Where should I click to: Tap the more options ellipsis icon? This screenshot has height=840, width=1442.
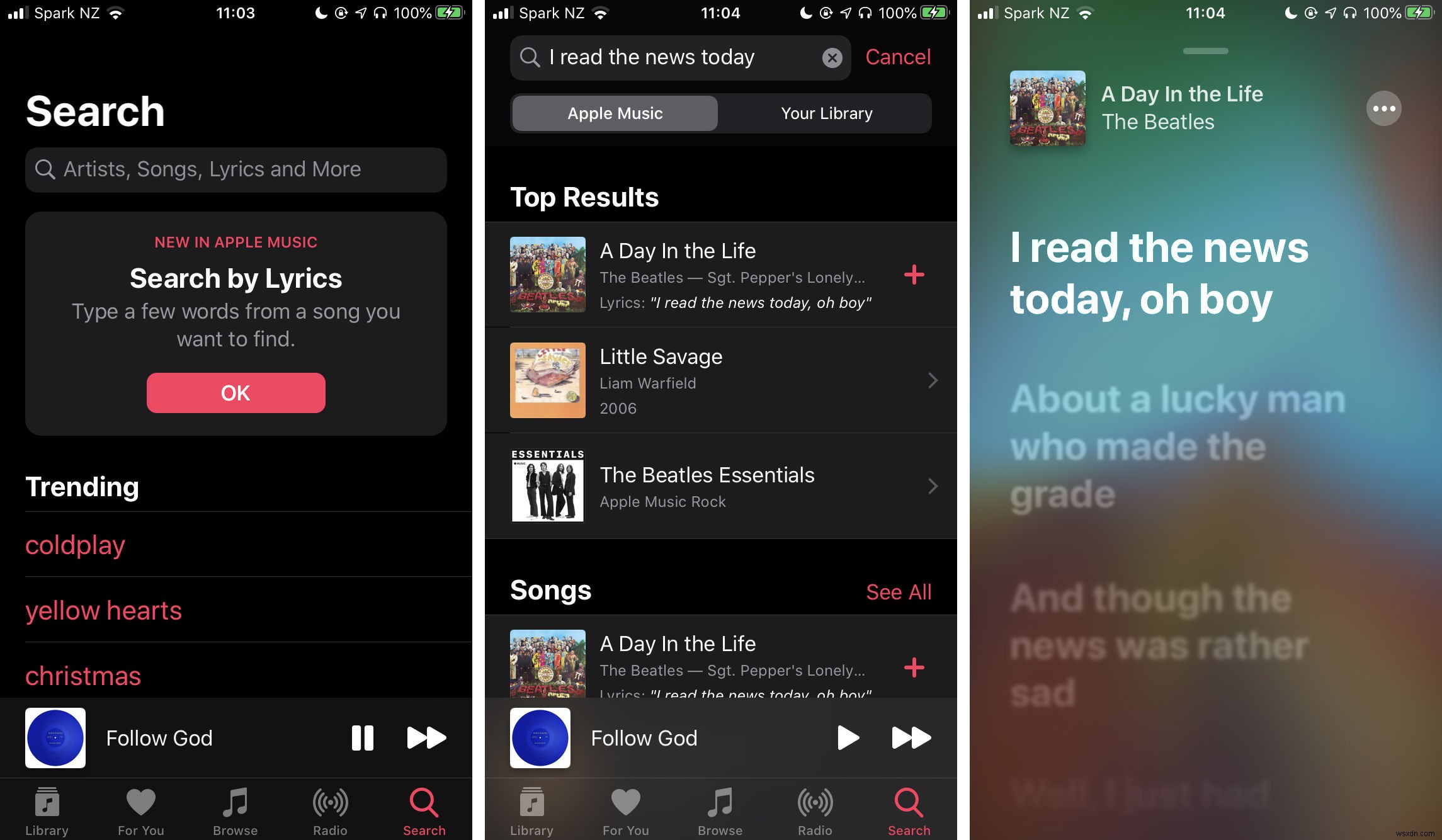click(x=1385, y=108)
